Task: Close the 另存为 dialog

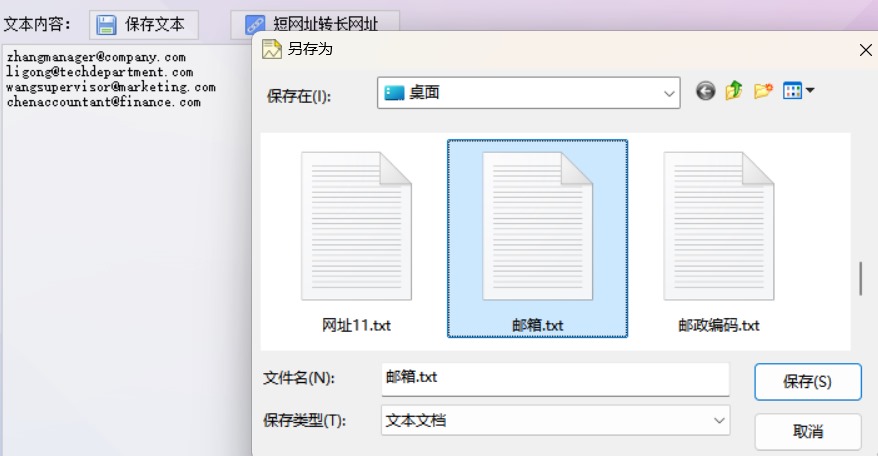Action: pos(865,50)
